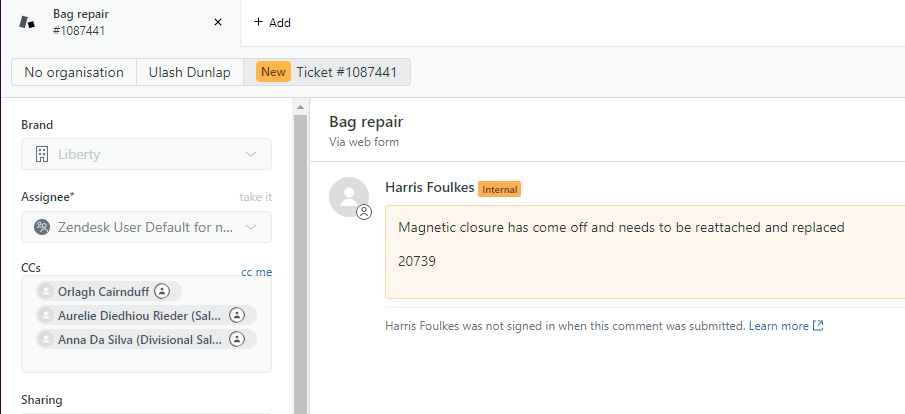905x414 pixels.
Task: Open the Assignee dropdown chevron
Action: coord(250,227)
